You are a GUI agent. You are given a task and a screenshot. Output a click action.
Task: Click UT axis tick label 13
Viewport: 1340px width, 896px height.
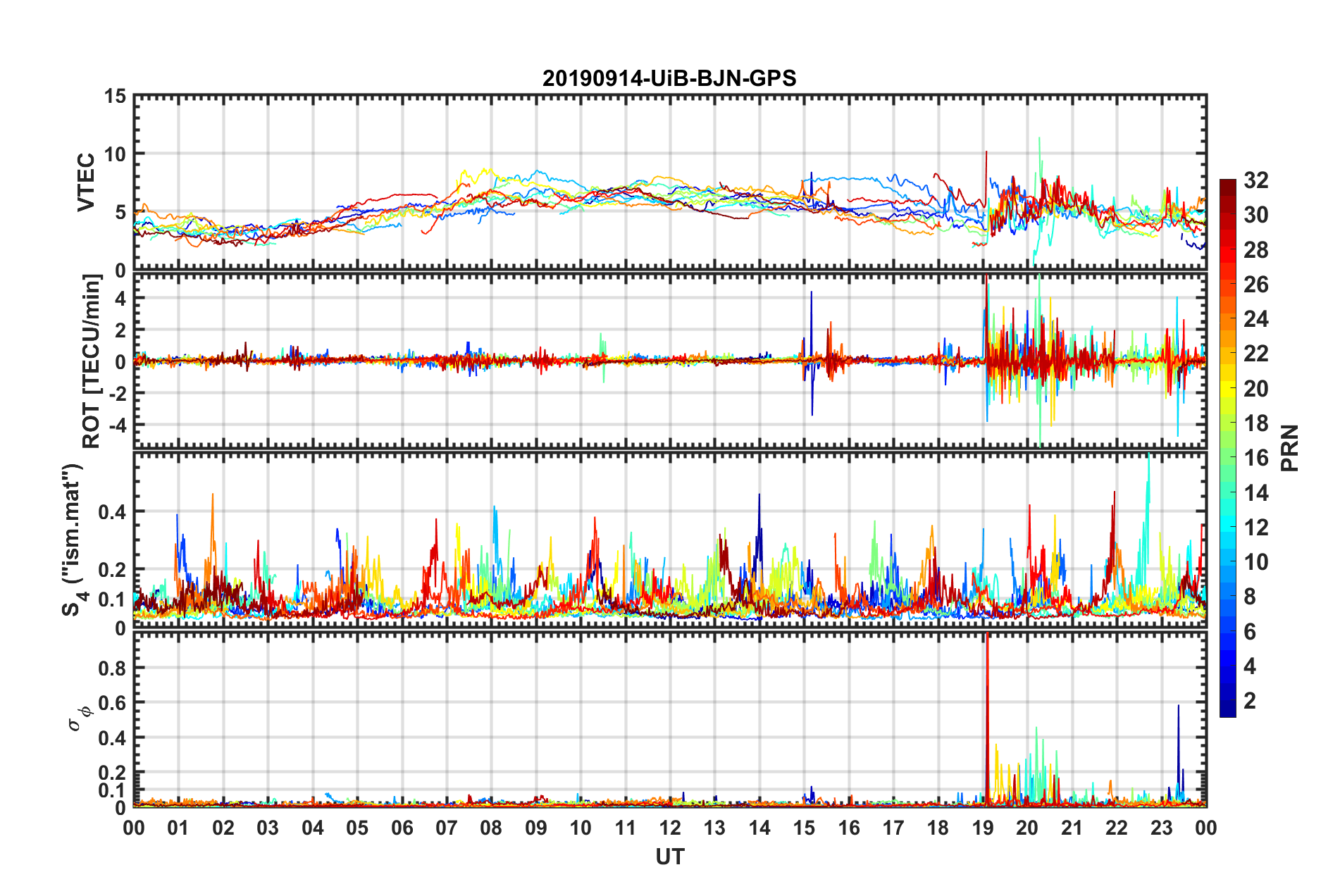click(x=714, y=828)
